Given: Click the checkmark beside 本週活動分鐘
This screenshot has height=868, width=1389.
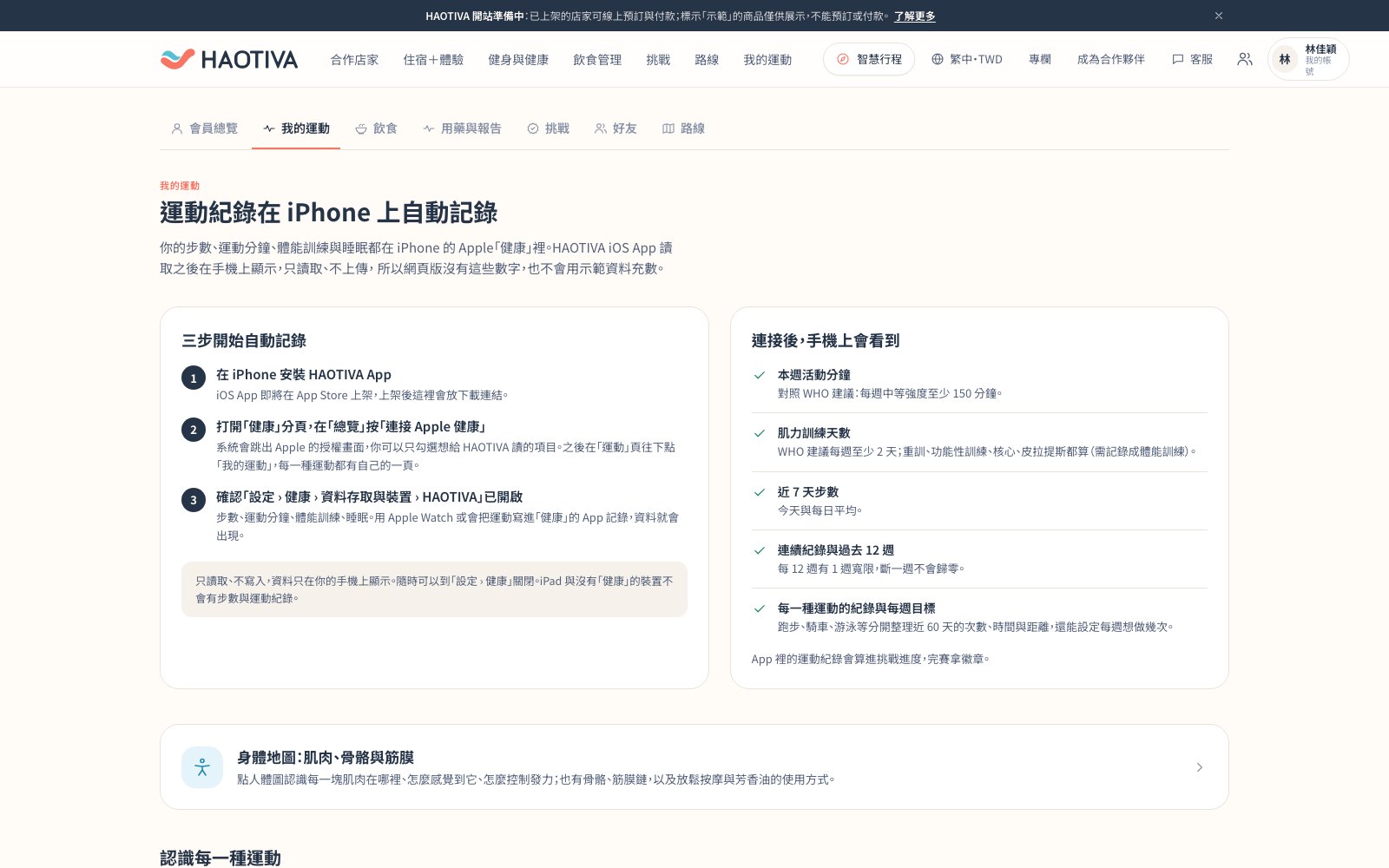Looking at the screenshot, I should pos(760,375).
